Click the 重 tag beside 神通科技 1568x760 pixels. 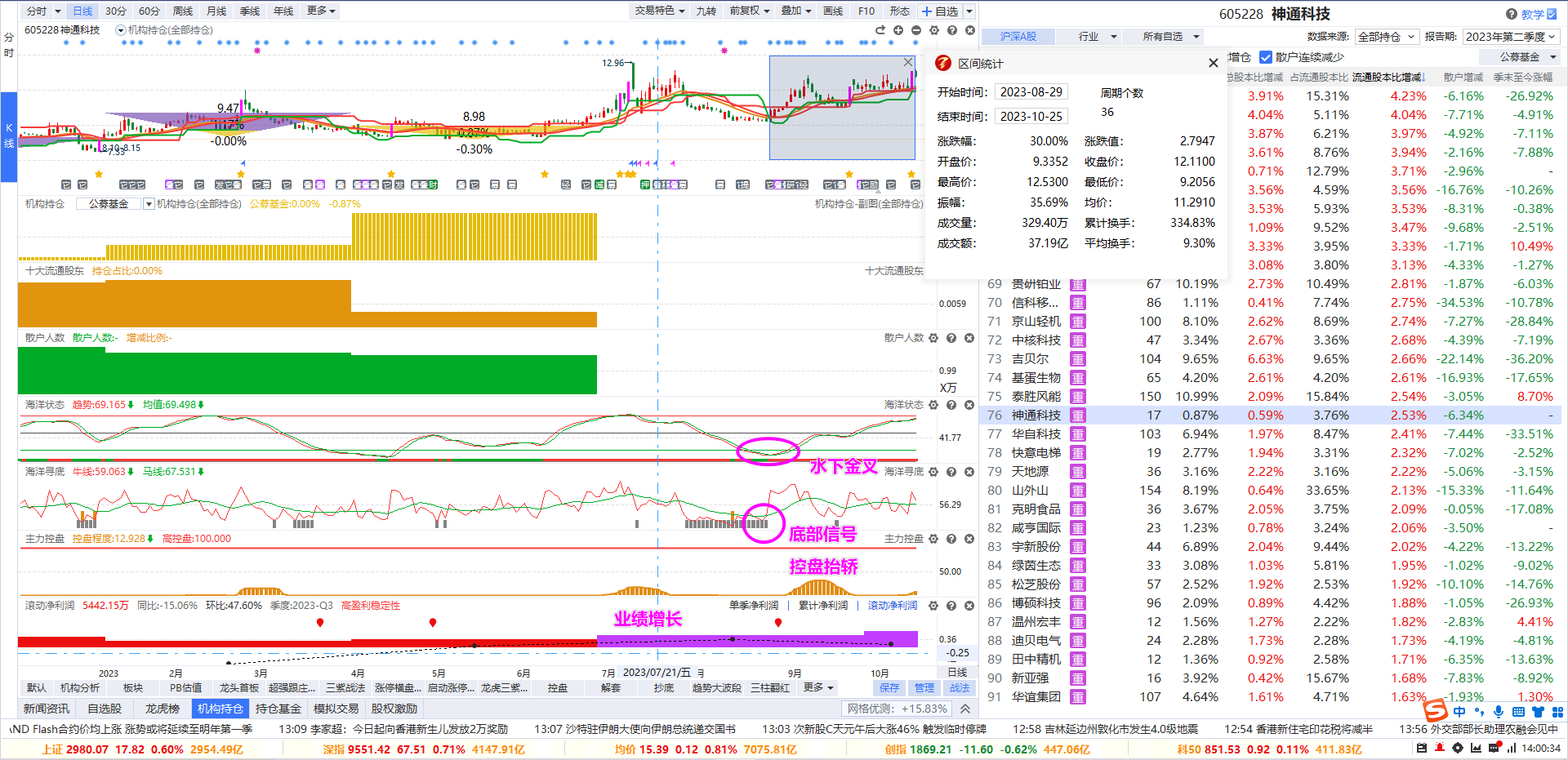tap(1079, 416)
